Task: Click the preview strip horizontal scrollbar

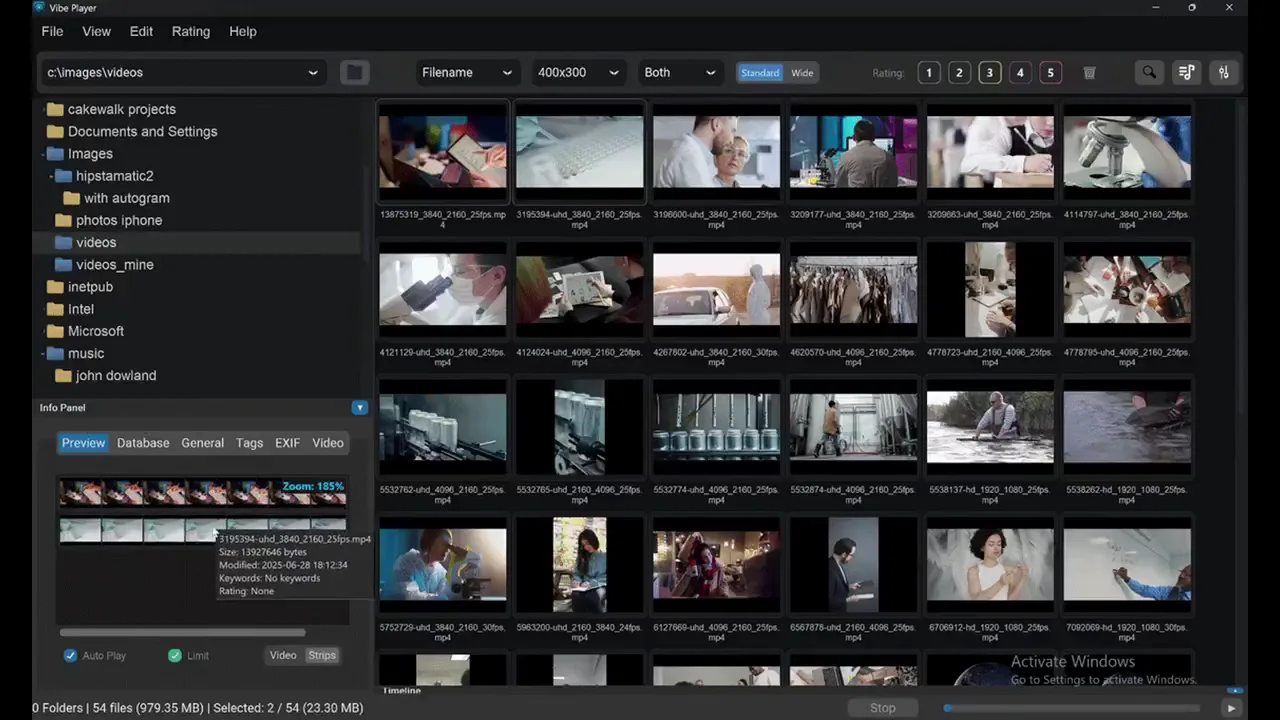Action: tap(182, 632)
